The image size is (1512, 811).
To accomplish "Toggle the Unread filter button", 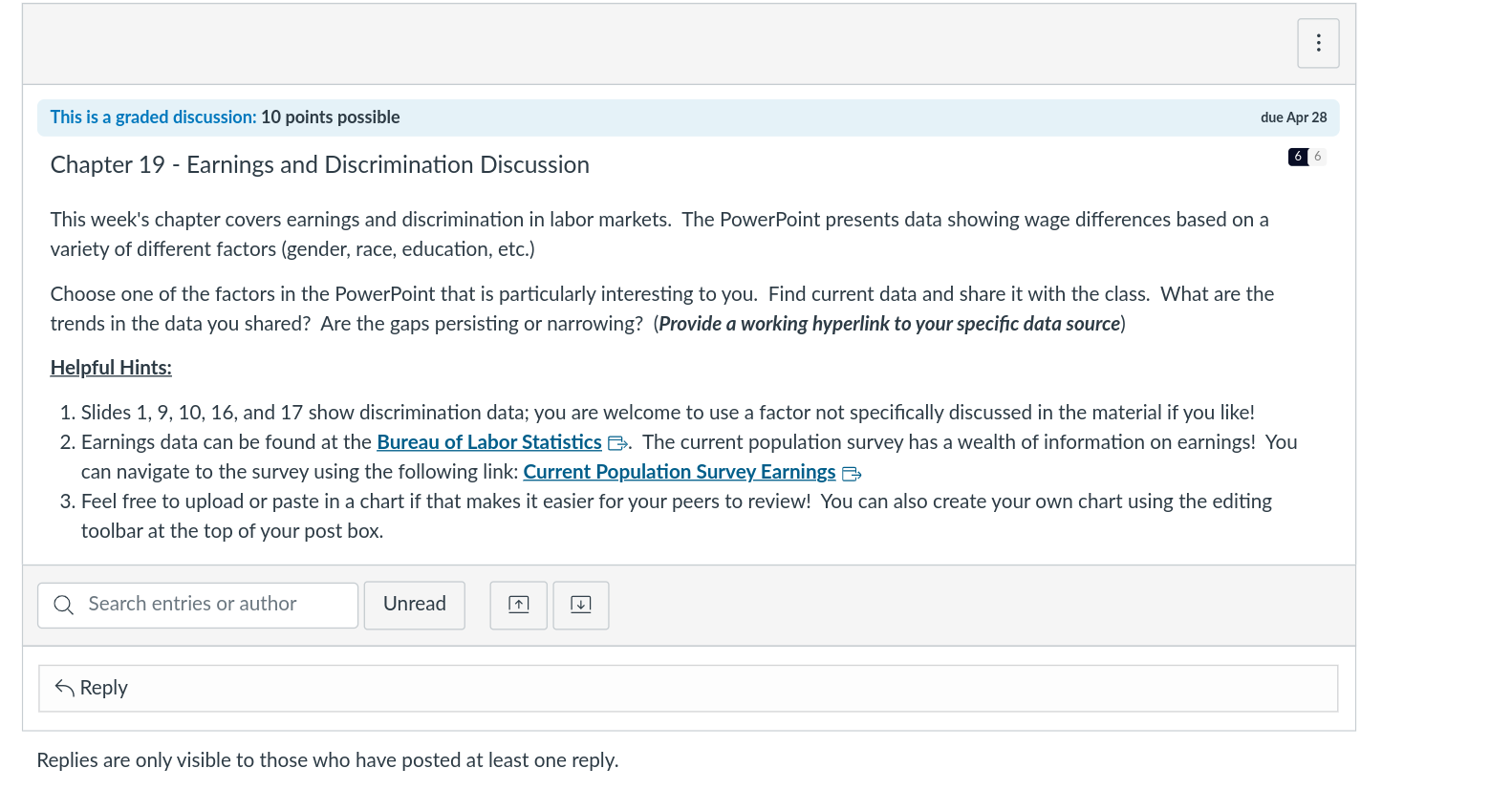I will [414, 605].
